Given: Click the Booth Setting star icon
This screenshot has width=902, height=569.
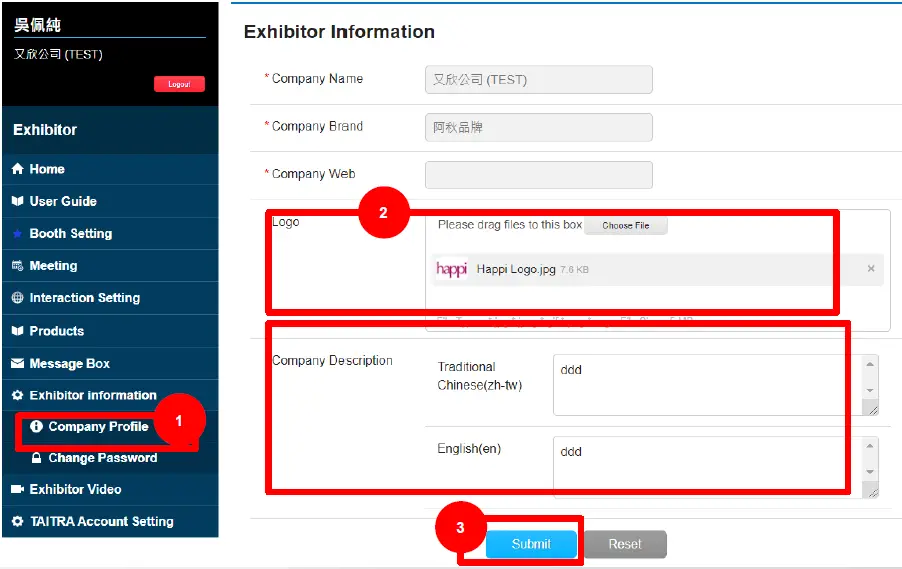Looking at the screenshot, I should [17, 233].
